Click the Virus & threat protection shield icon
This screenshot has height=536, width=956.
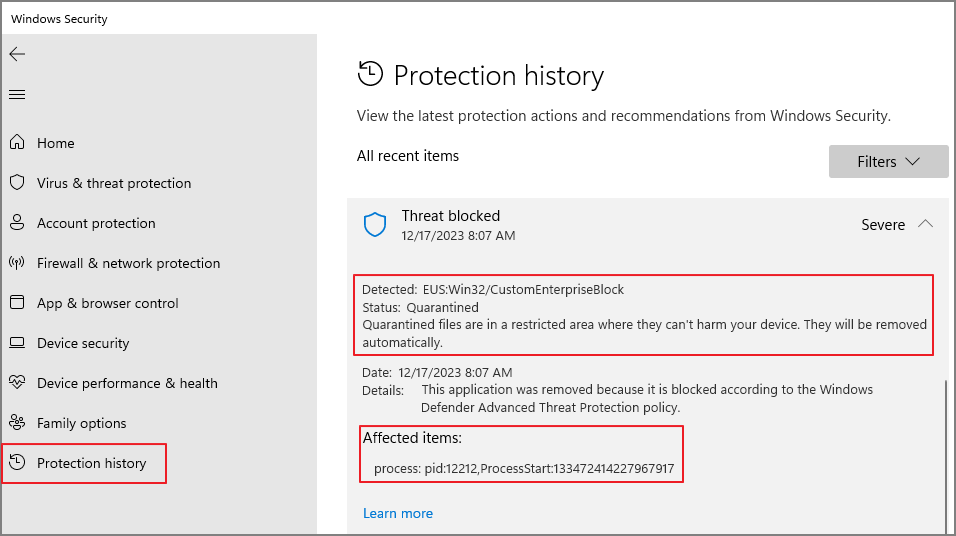[17, 183]
